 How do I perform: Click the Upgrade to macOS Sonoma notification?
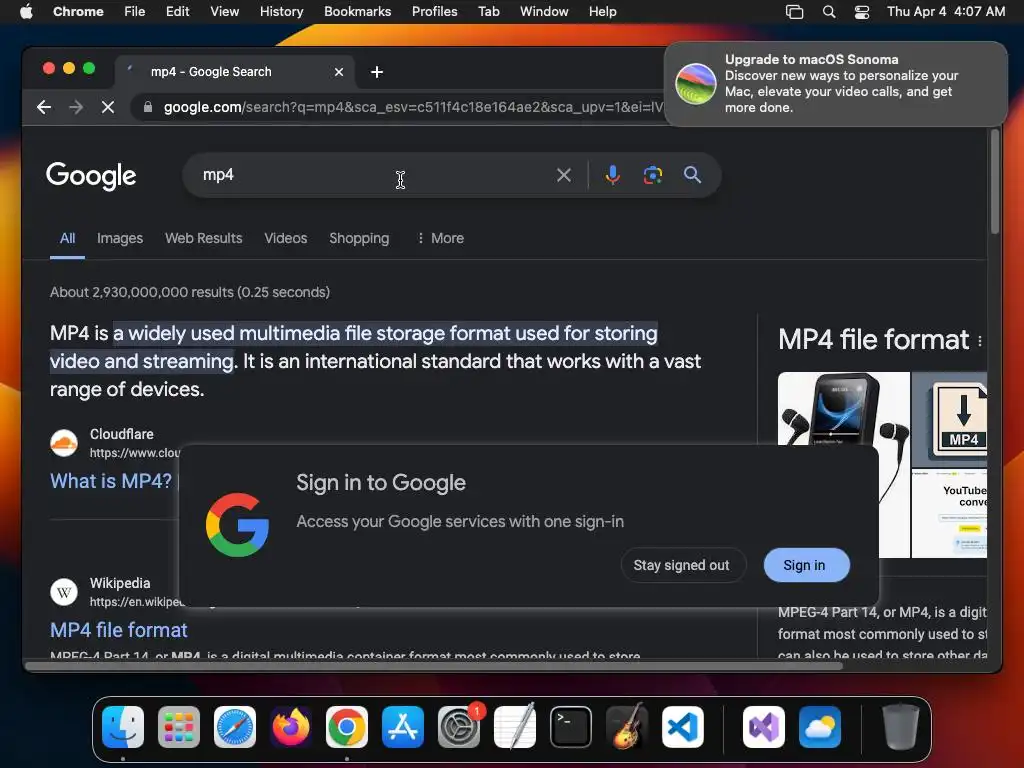(x=835, y=84)
